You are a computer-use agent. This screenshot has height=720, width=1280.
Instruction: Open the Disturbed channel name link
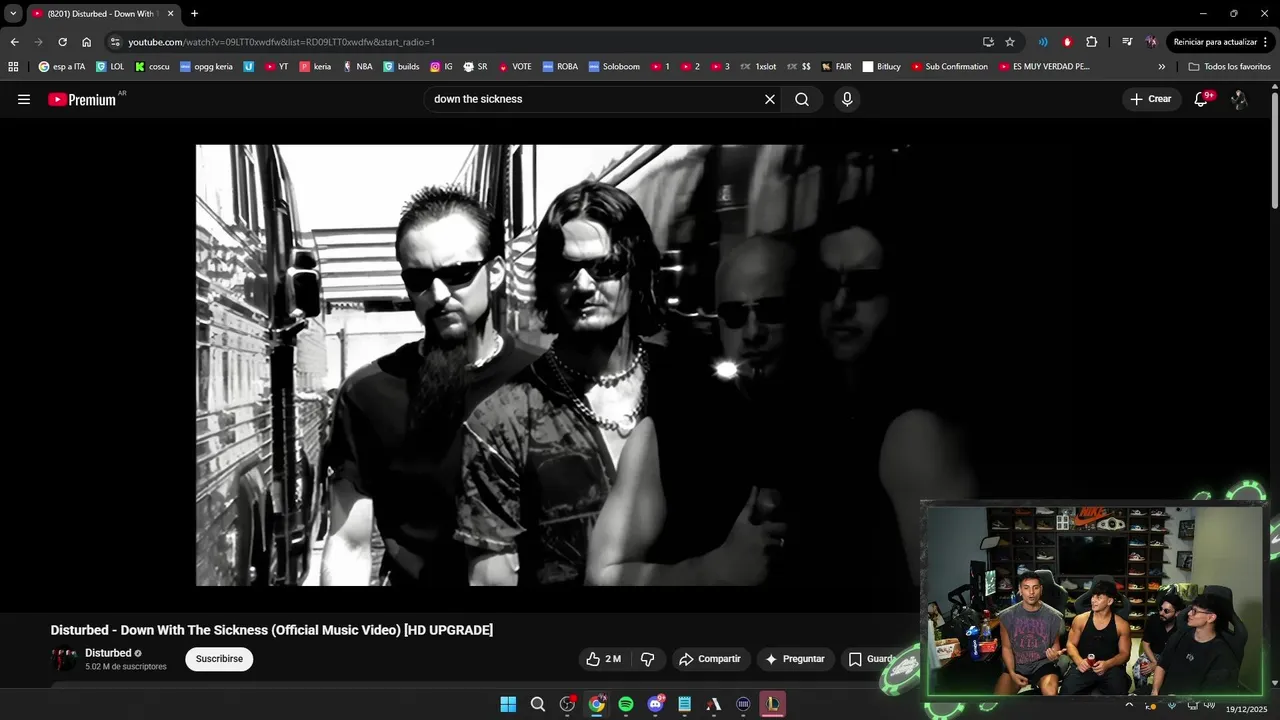pos(108,653)
